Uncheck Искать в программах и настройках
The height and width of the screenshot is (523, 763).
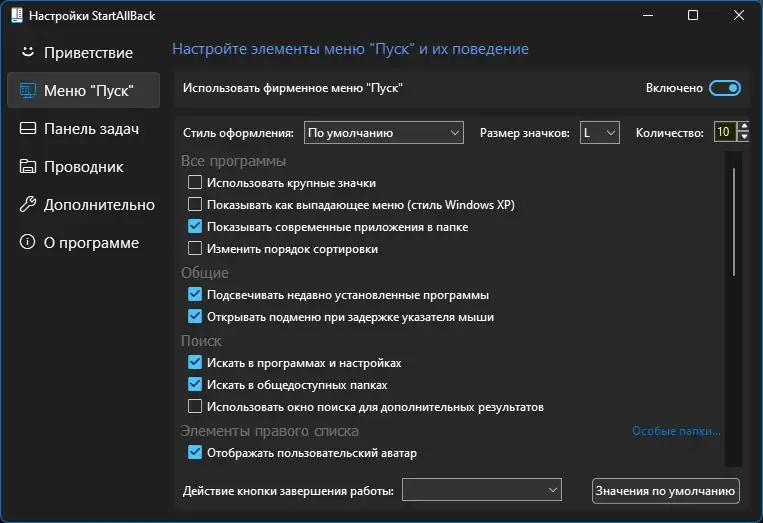[x=195, y=362]
